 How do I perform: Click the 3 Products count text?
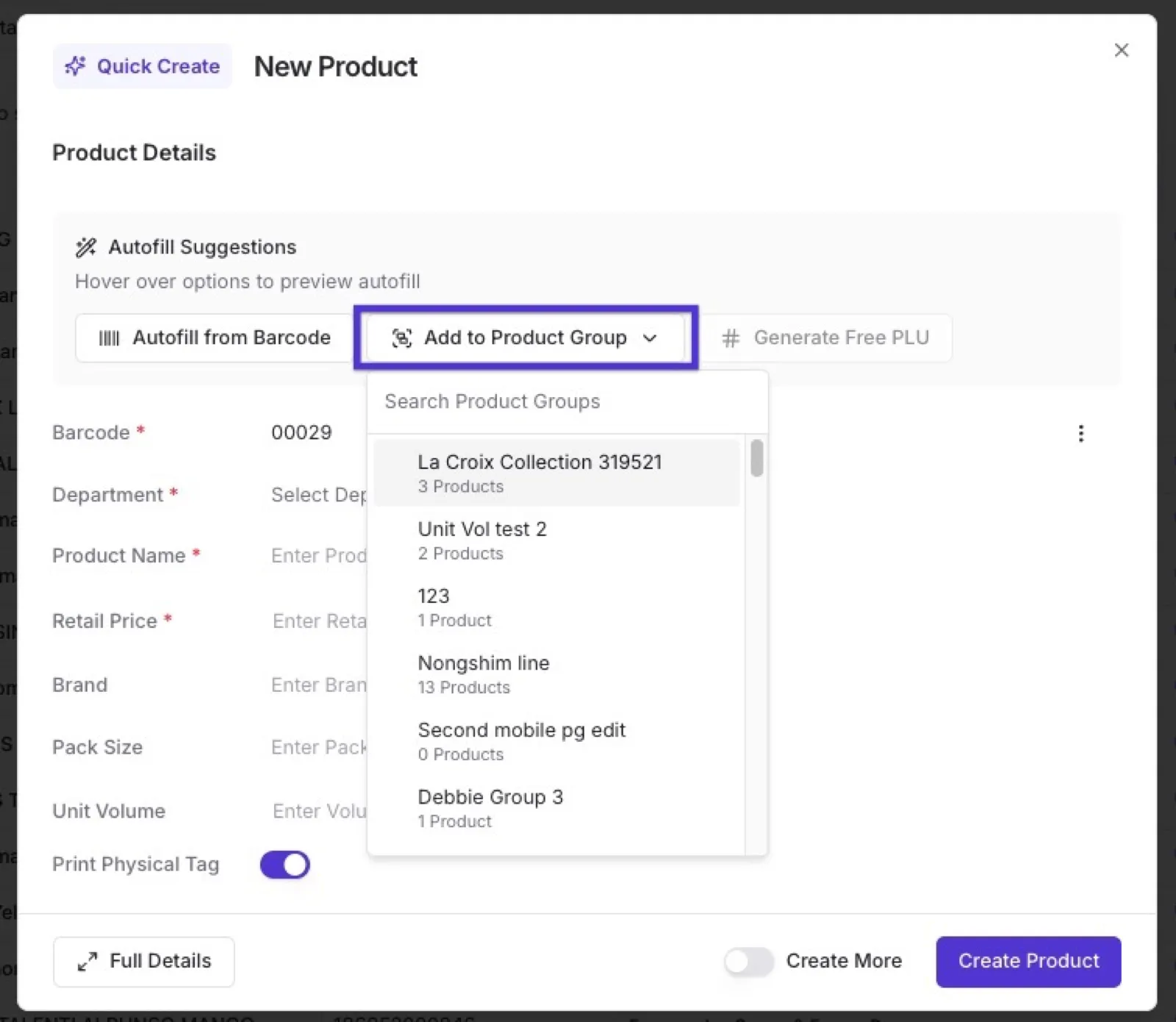click(x=461, y=487)
